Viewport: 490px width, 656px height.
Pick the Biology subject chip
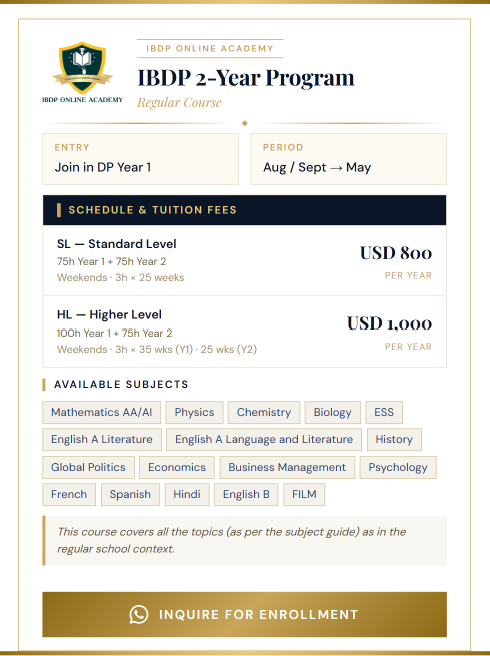(x=333, y=413)
